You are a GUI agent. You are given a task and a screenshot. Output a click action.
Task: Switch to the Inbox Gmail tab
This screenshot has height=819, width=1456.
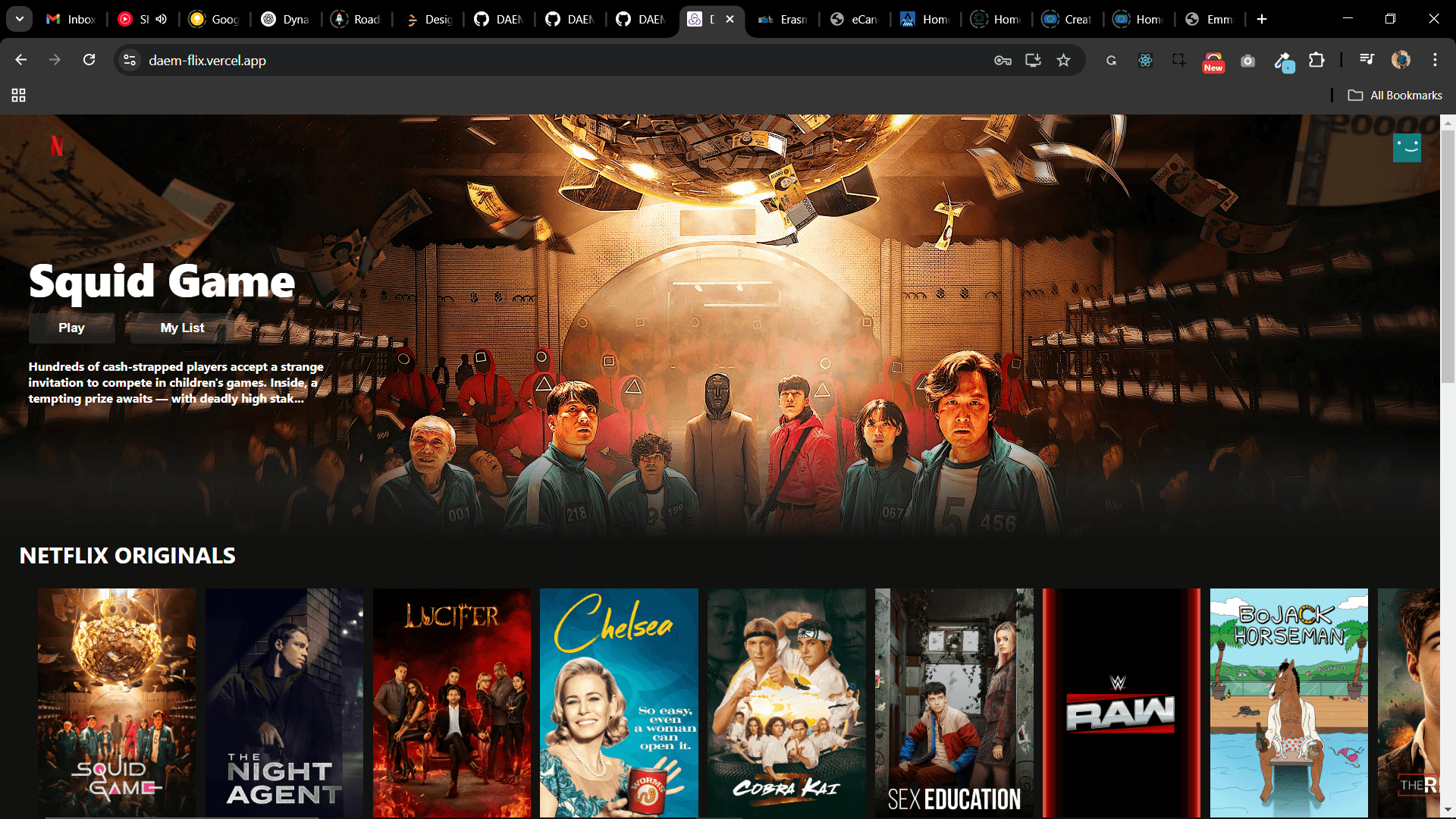click(x=71, y=20)
